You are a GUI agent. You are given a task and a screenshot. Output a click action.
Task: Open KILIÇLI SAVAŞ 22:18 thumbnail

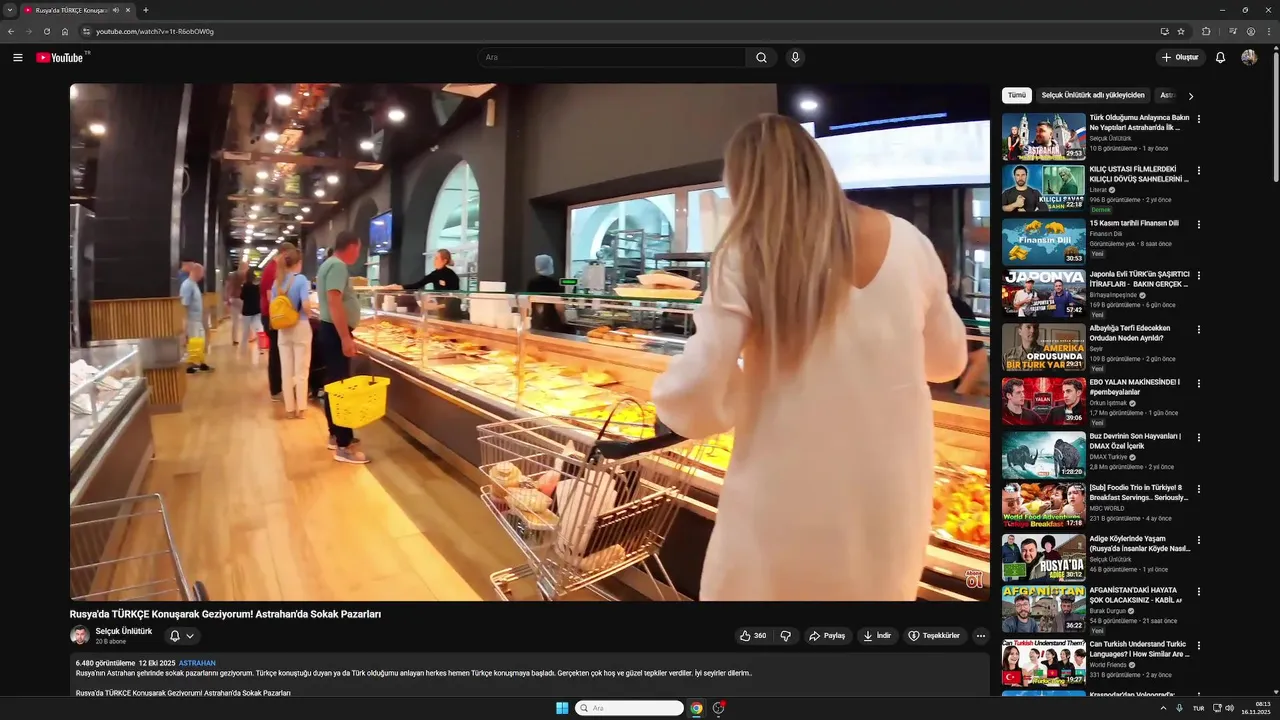[x=1044, y=188]
